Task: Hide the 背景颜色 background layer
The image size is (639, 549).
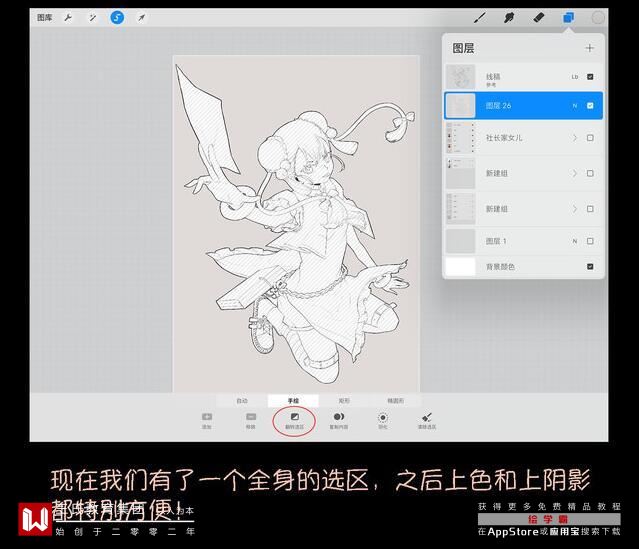Action: pyautogui.click(x=590, y=267)
